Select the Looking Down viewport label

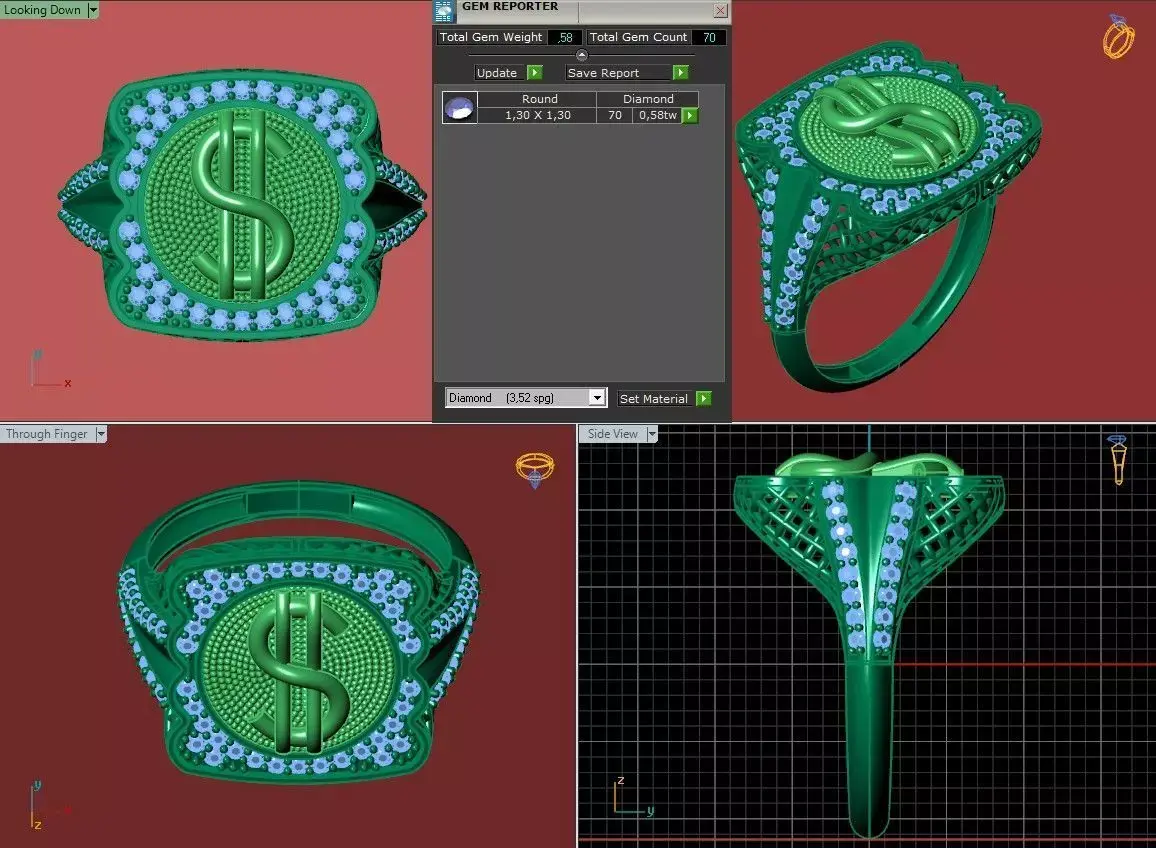click(42, 10)
